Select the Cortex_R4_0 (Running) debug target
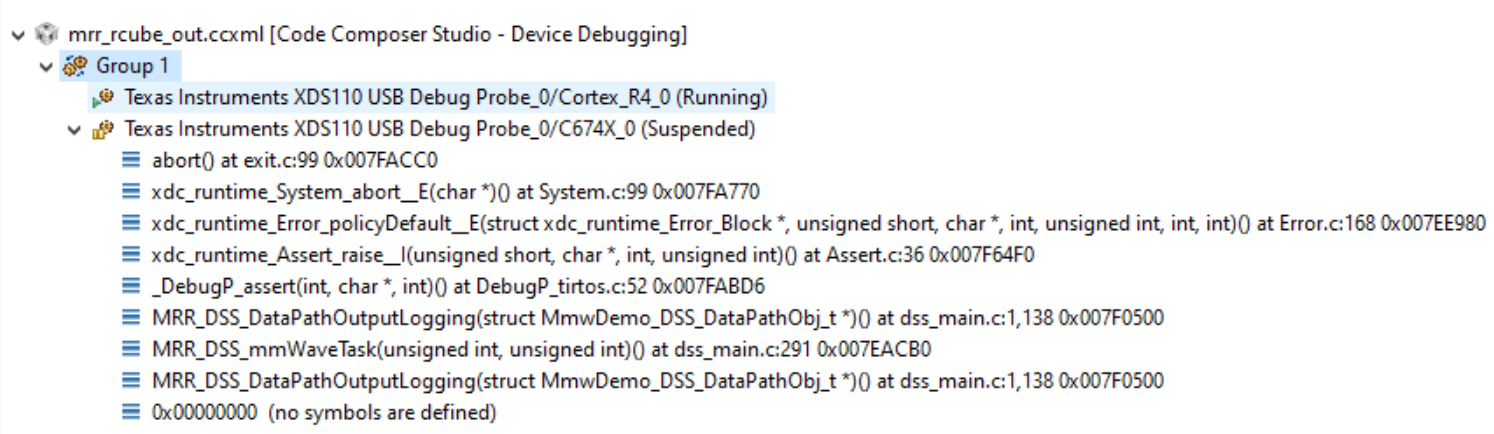 (x=446, y=98)
